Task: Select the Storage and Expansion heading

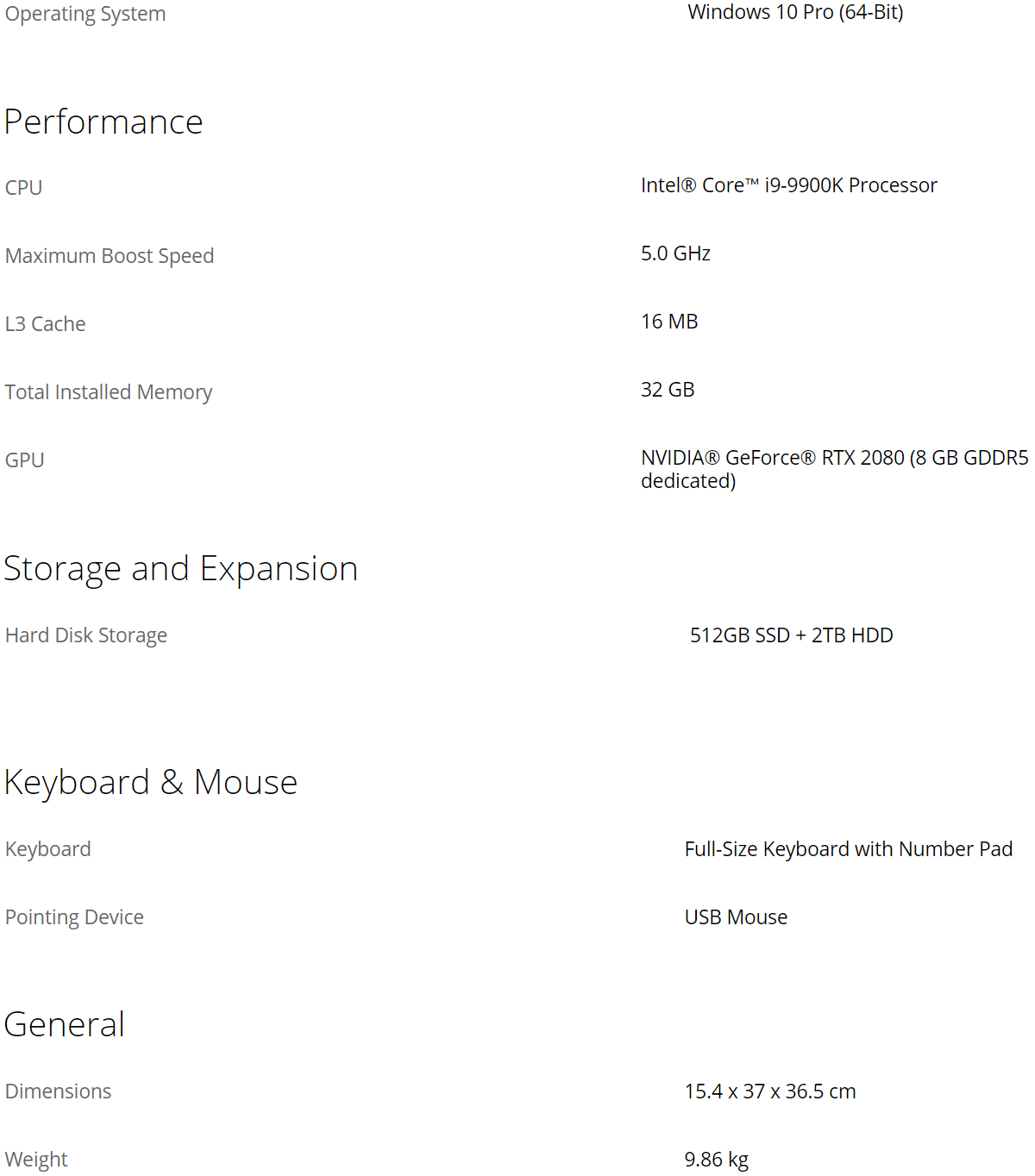Action: [x=181, y=569]
